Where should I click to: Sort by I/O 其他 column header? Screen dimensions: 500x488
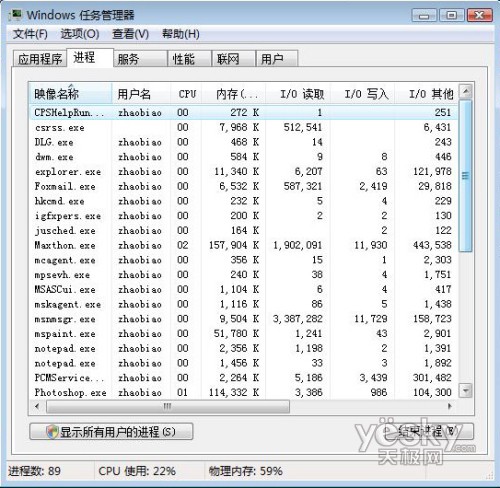pos(426,94)
